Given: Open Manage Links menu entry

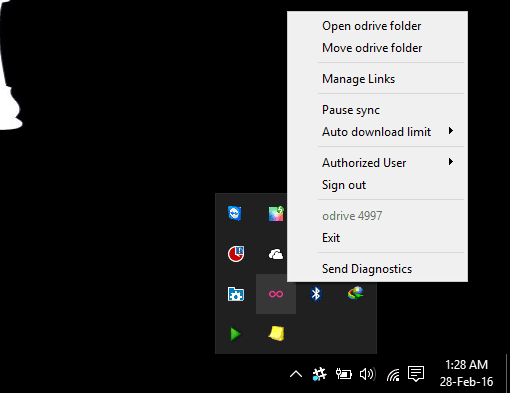Looking at the screenshot, I should 377,79.
